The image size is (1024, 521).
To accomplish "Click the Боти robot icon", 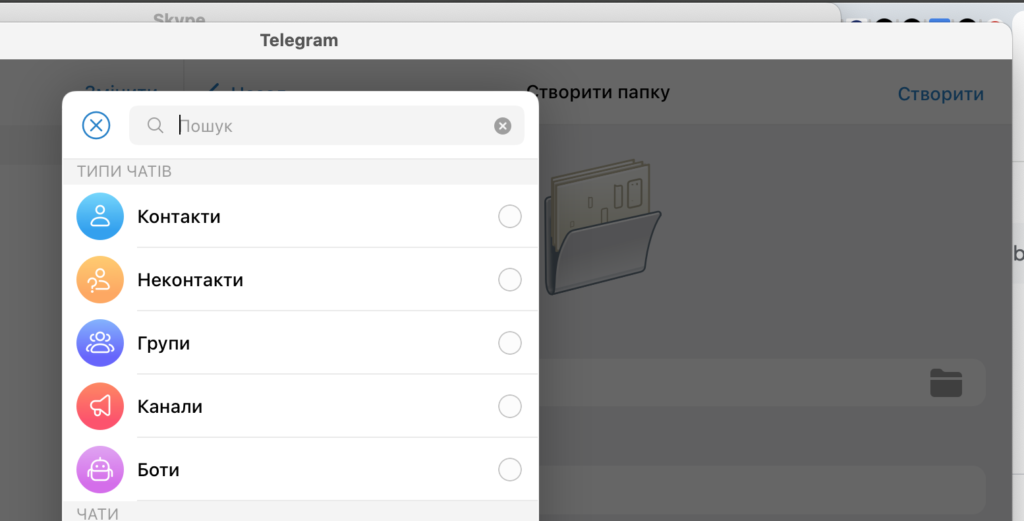I will [100, 469].
